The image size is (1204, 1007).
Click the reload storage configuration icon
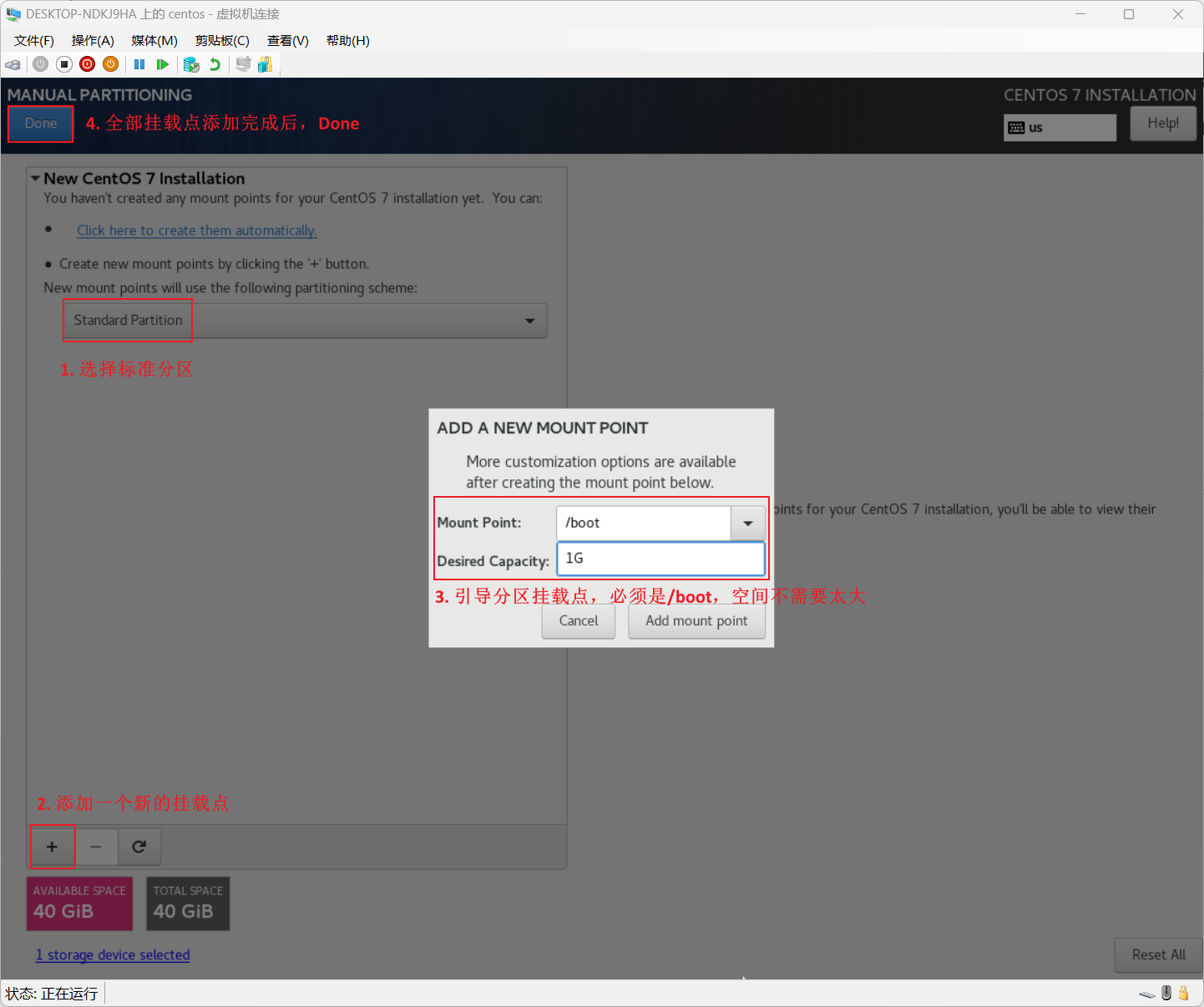click(x=139, y=847)
